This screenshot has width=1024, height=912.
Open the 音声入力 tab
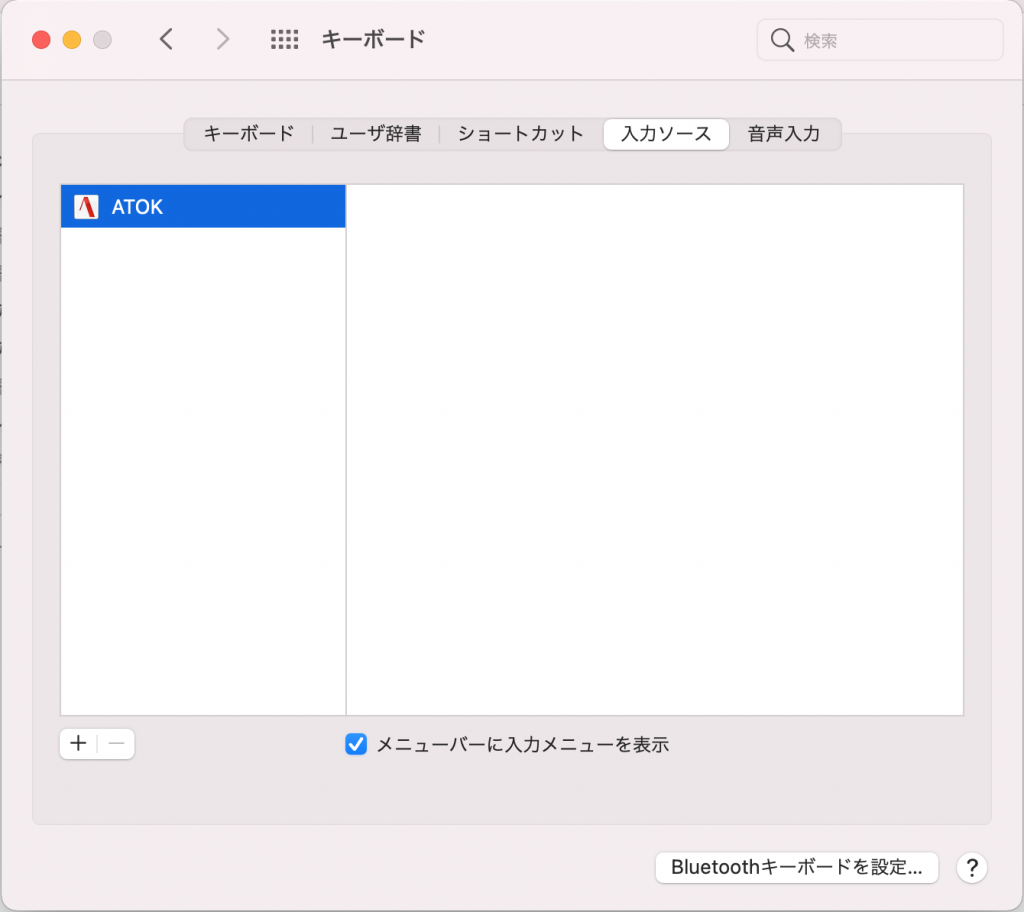pos(784,134)
